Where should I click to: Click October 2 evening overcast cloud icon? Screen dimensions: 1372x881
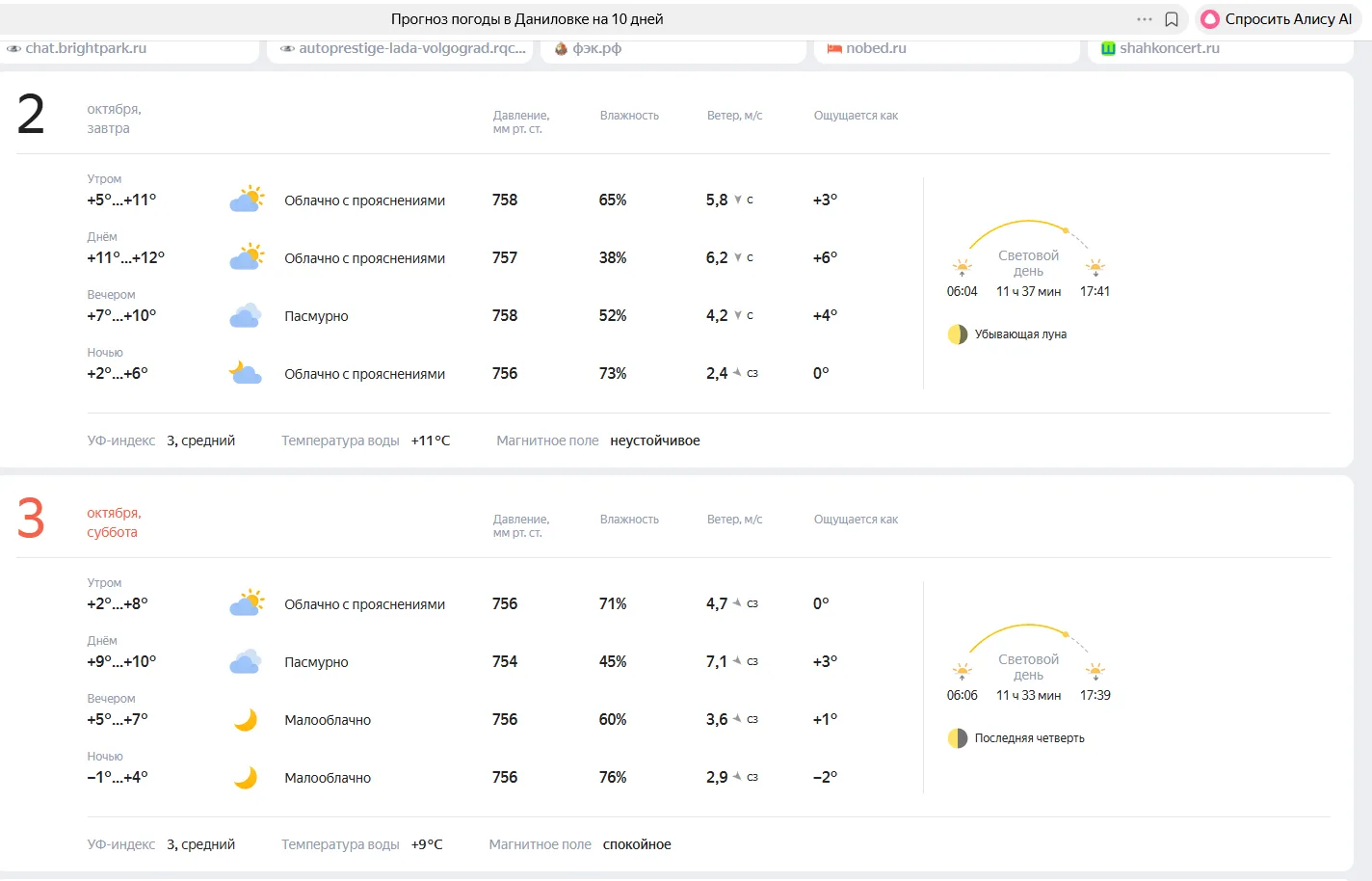click(x=246, y=315)
